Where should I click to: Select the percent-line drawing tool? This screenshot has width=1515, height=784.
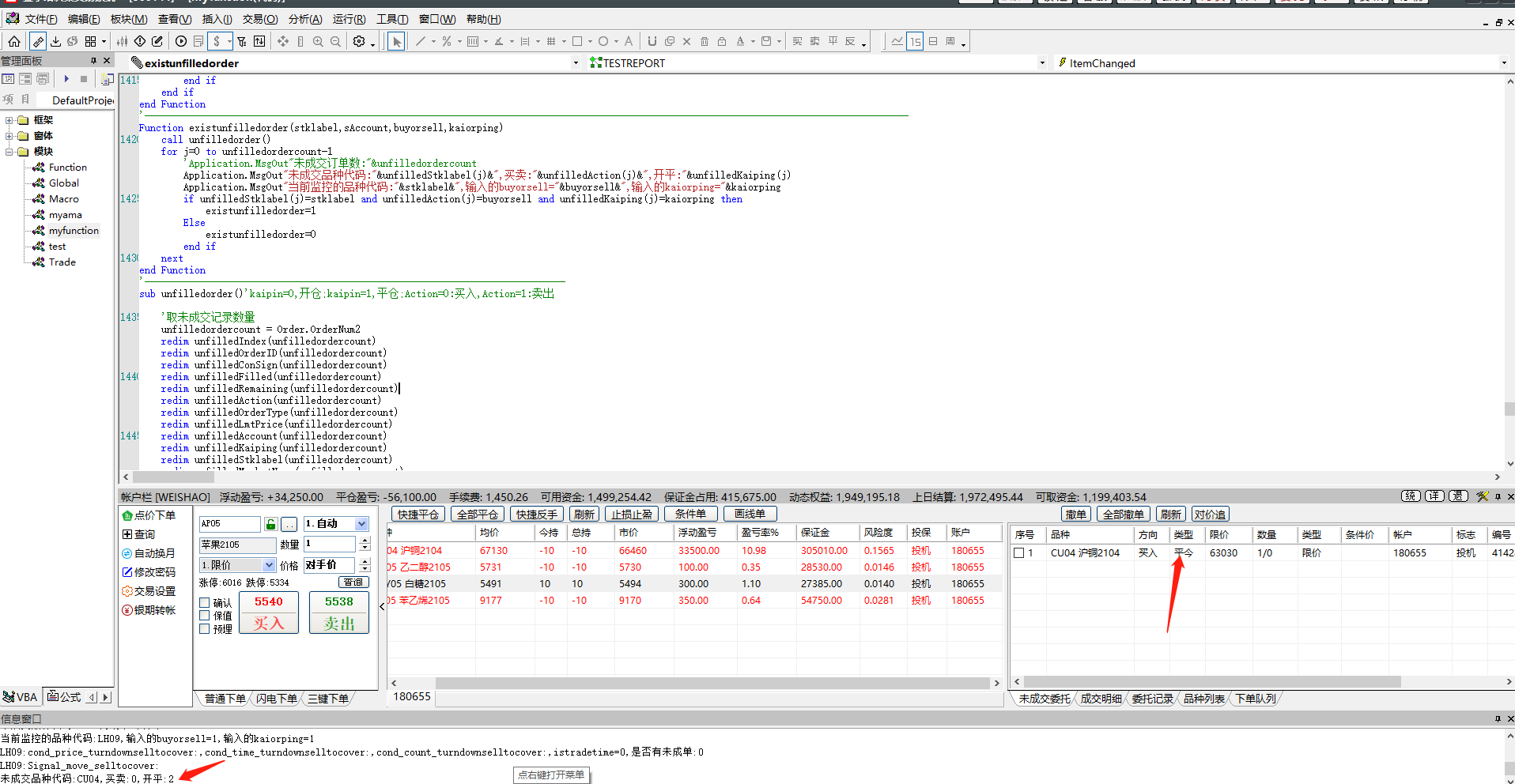click(447, 41)
